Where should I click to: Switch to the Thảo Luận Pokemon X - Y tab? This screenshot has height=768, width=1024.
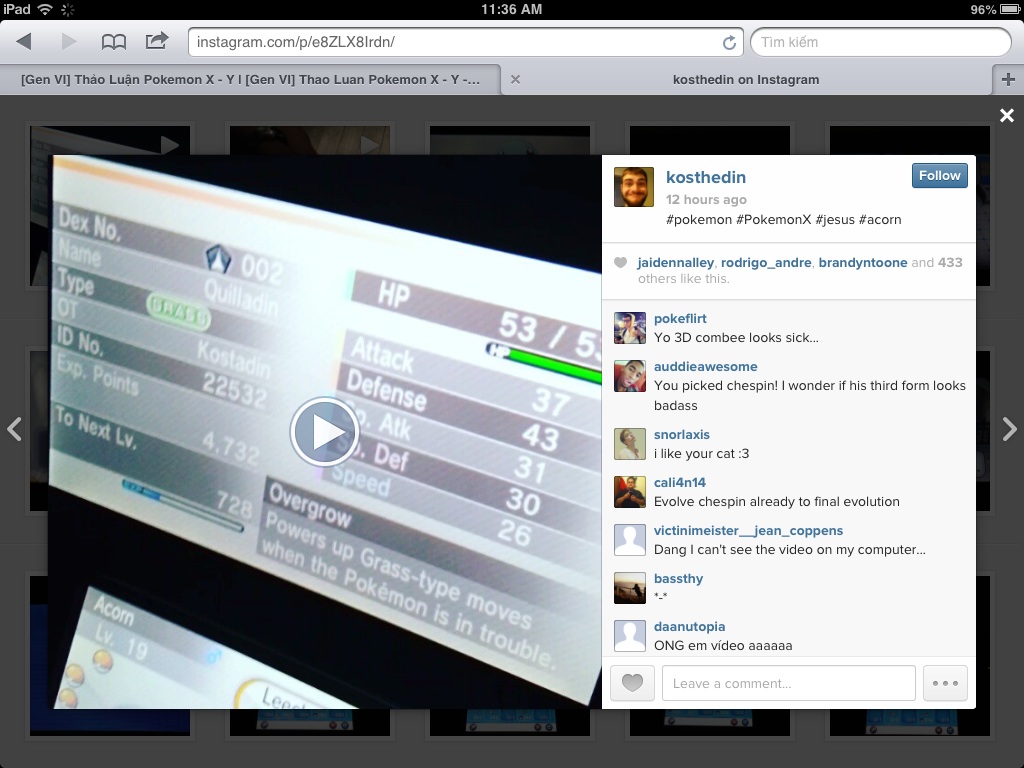click(251, 80)
